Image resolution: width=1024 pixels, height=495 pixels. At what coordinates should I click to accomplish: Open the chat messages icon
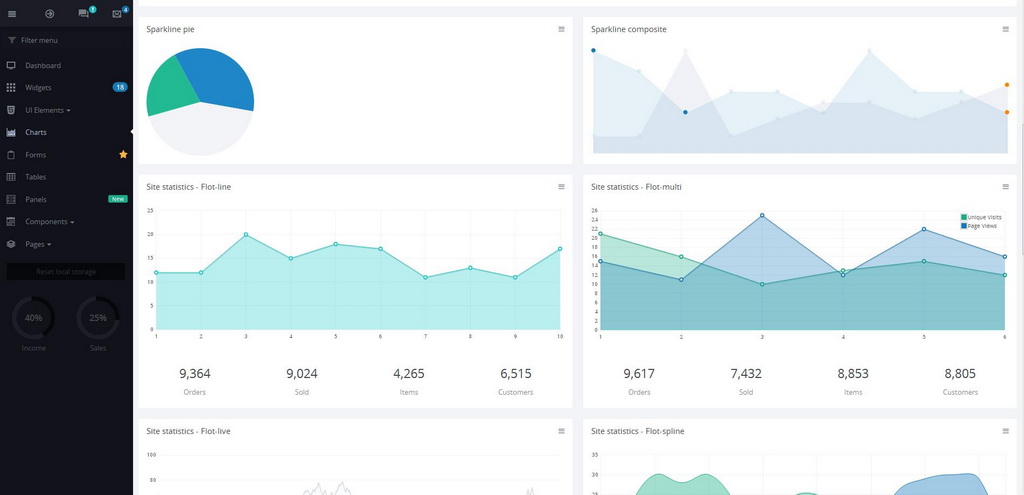point(83,14)
